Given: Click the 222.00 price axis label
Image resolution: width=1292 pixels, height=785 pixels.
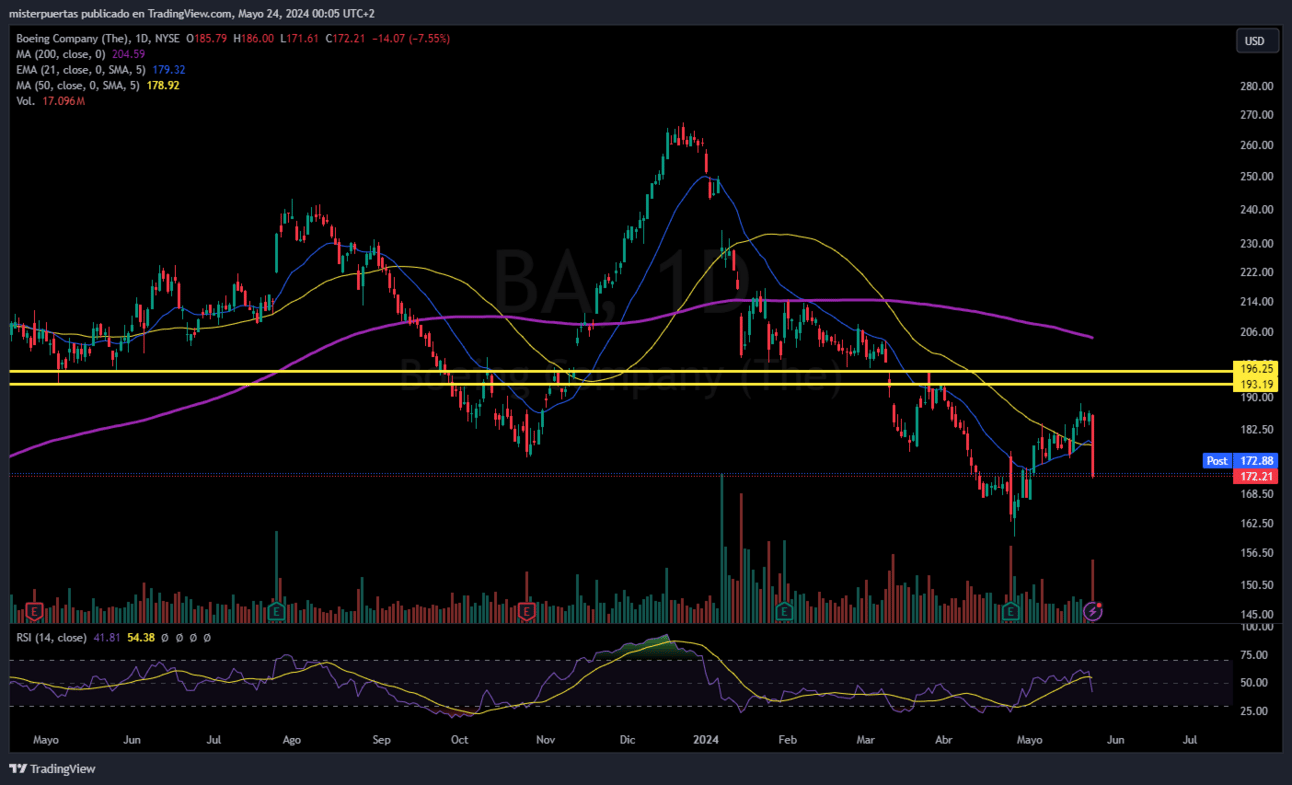Looking at the screenshot, I should click(1257, 272).
